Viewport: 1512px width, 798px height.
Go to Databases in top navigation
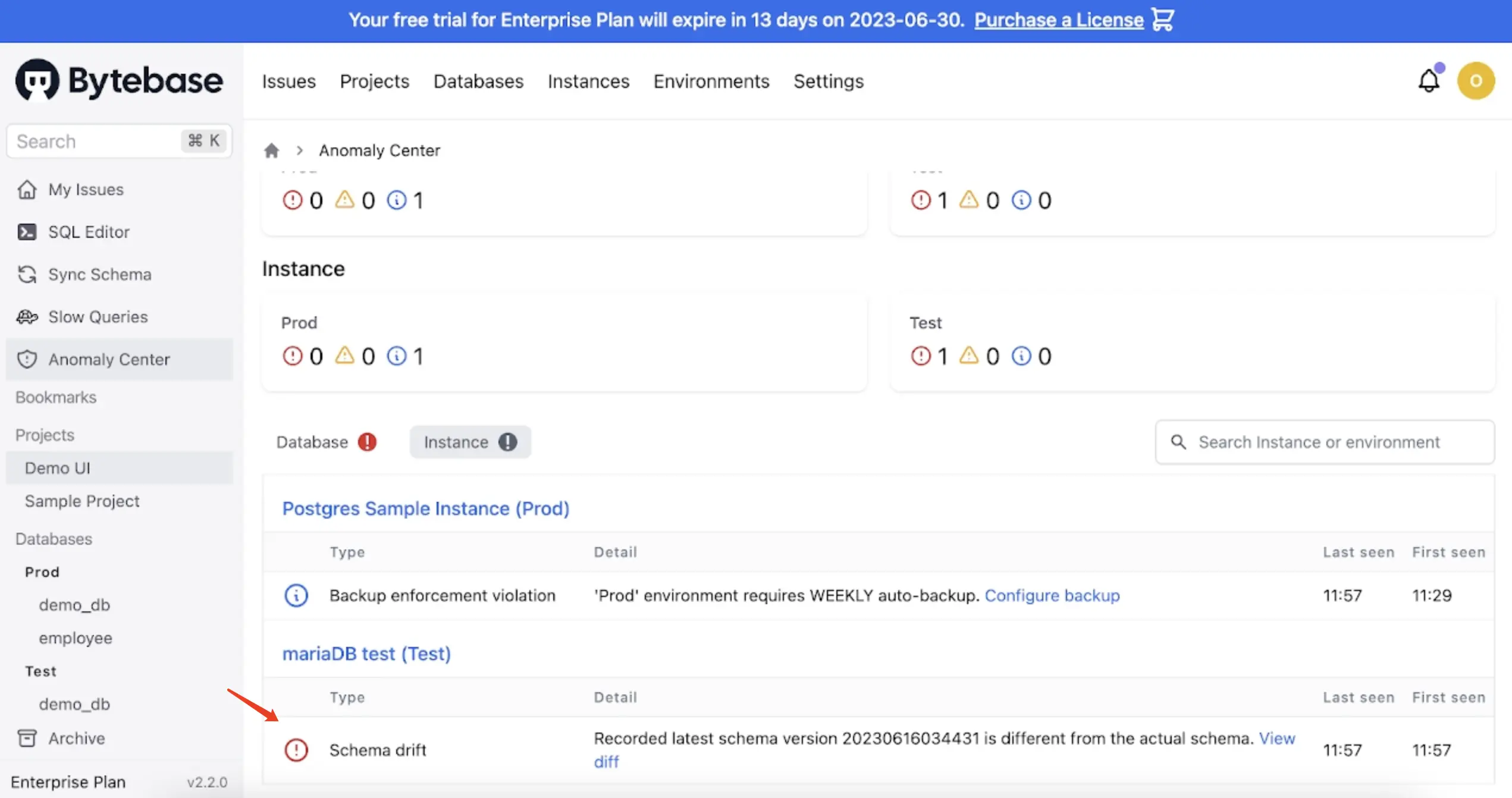click(x=479, y=81)
